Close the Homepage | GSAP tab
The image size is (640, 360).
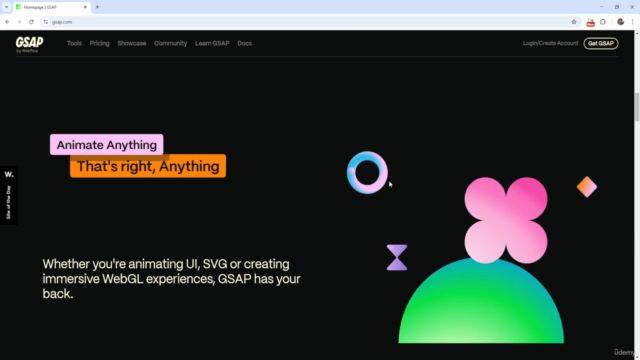click(x=85, y=7)
